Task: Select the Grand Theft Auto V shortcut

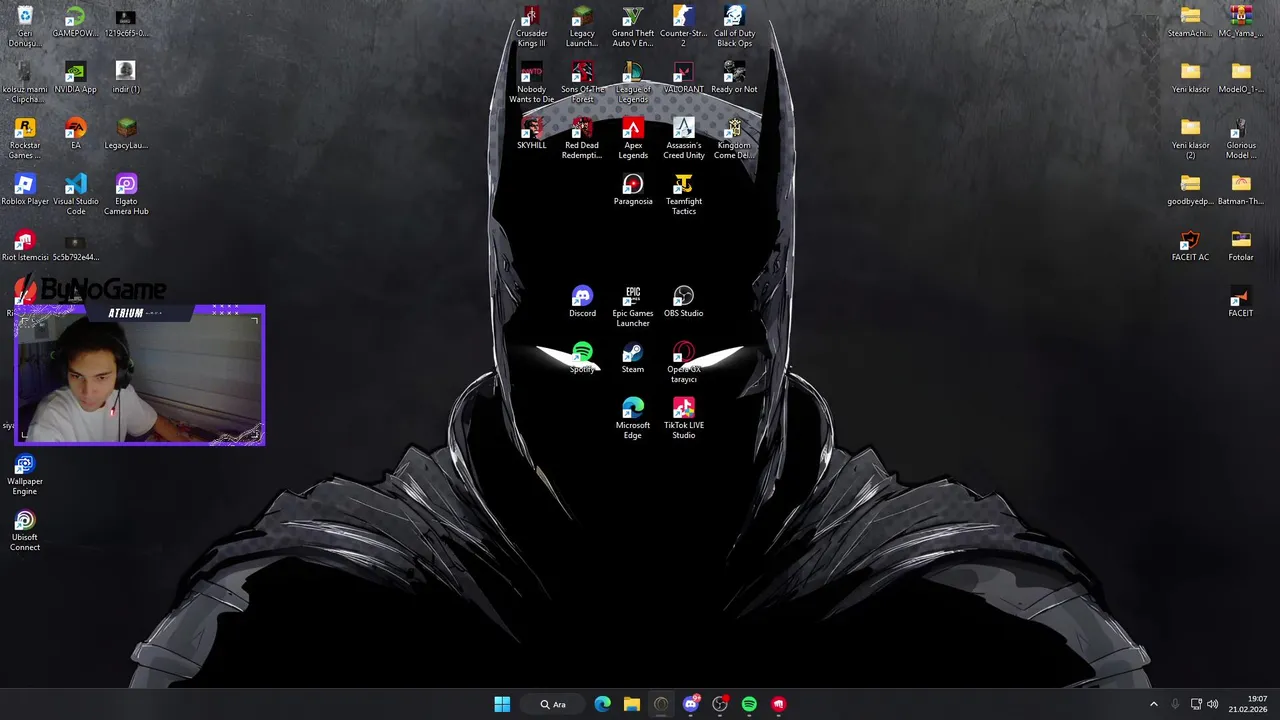Action: pos(633,26)
